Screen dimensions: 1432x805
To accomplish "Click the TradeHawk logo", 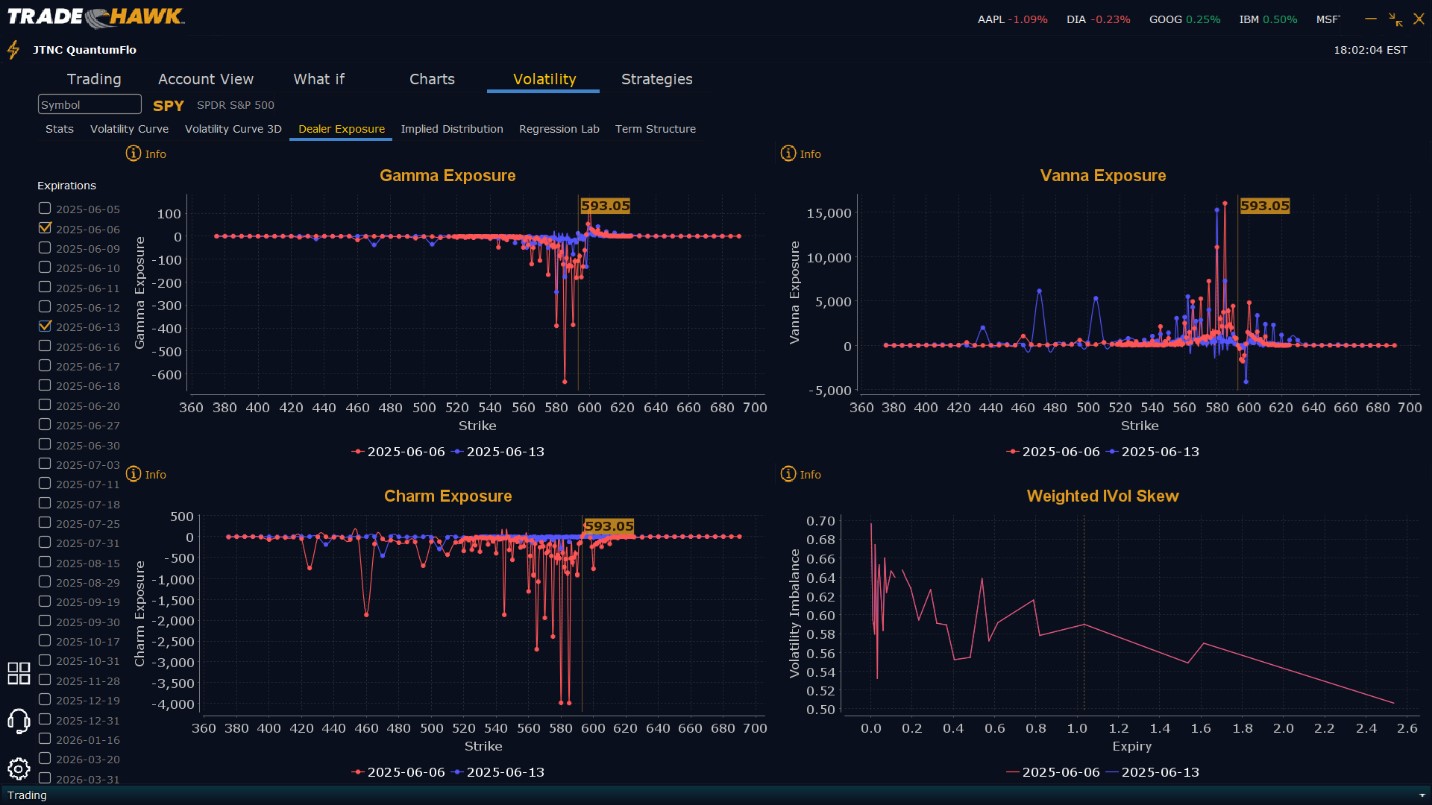I will 96,16.
